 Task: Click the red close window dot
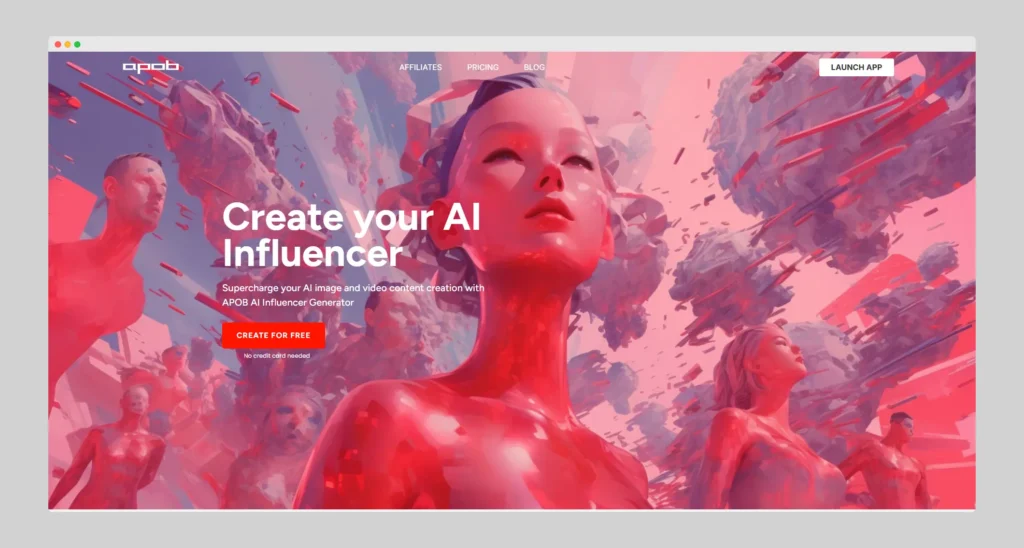pos(58,44)
